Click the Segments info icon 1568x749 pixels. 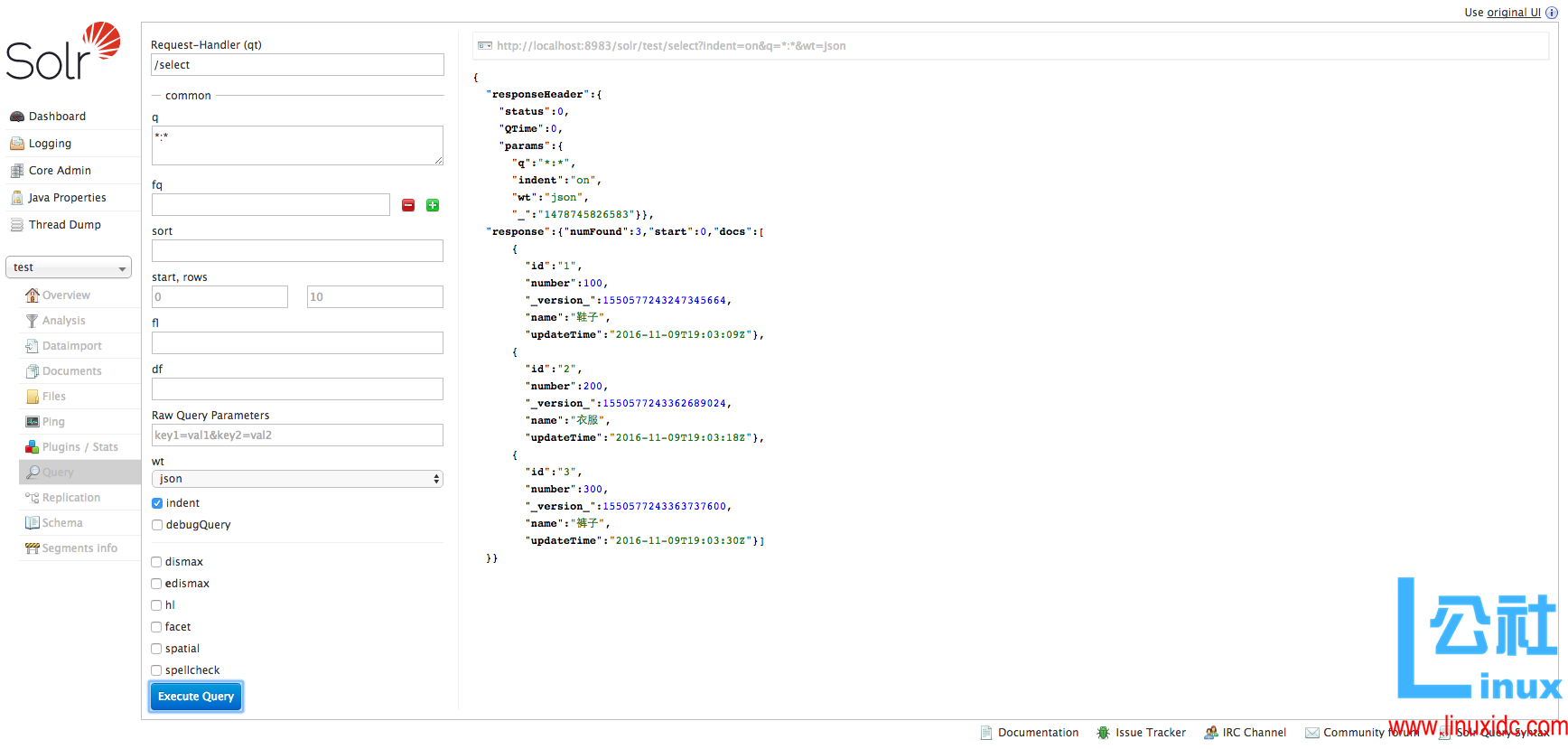33,548
